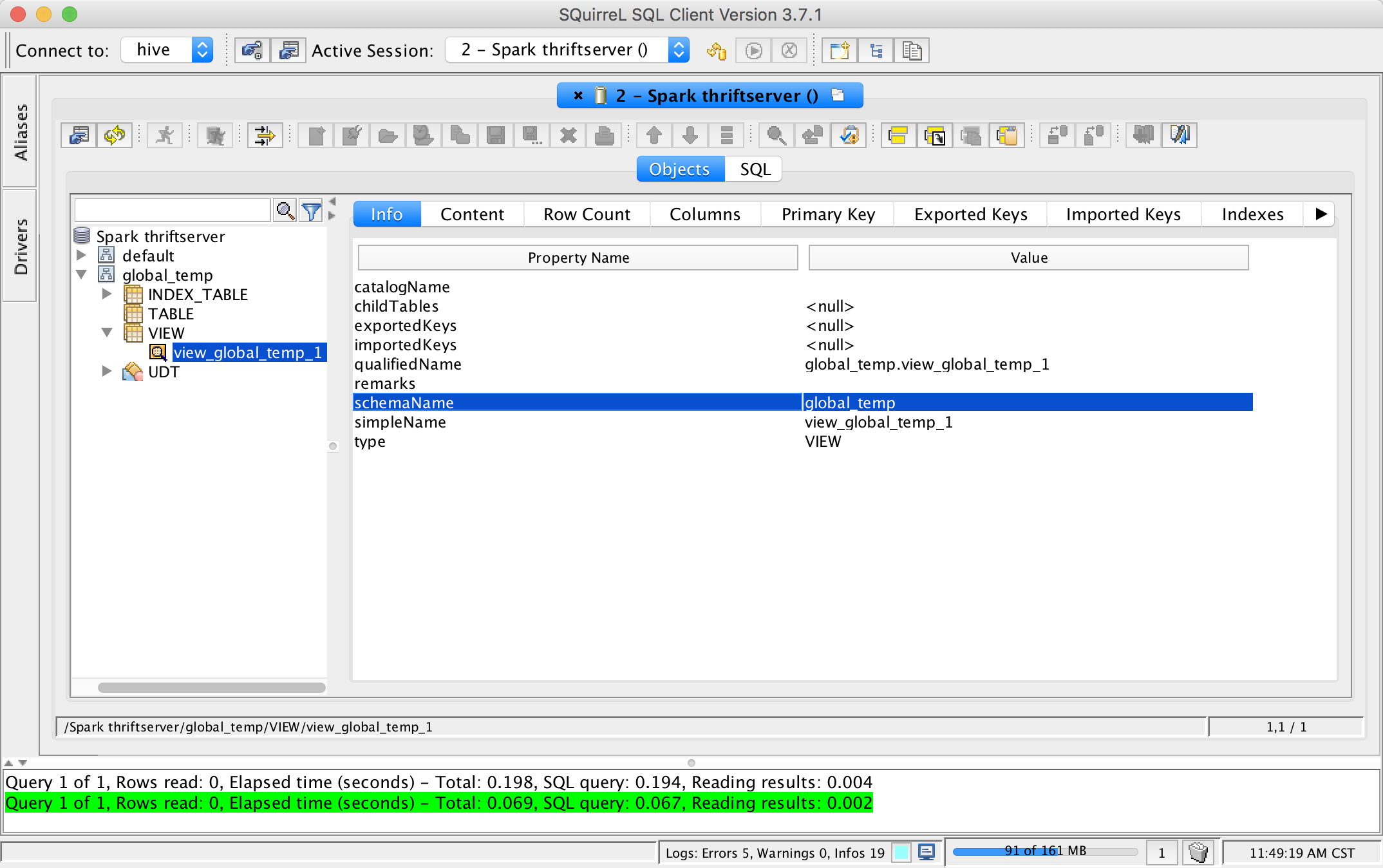The width and height of the screenshot is (1383, 868).
Task: Click the first yellow object tree icon
Action: pos(898,135)
